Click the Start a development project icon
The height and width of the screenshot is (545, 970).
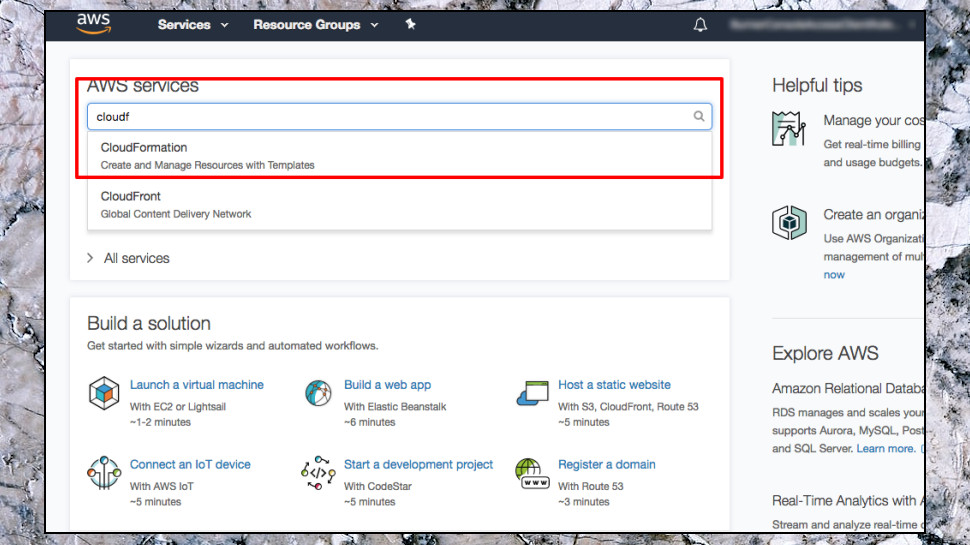click(318, 473)
